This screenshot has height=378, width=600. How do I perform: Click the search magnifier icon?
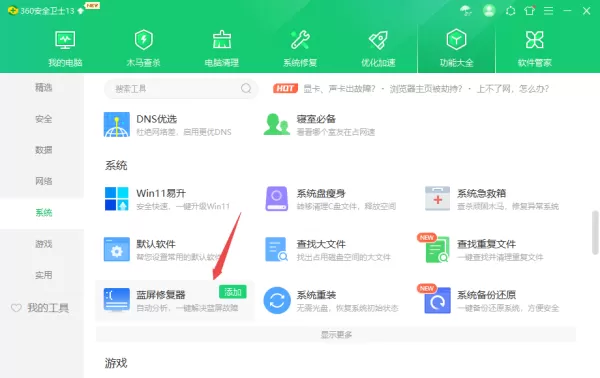coord(246,88)
